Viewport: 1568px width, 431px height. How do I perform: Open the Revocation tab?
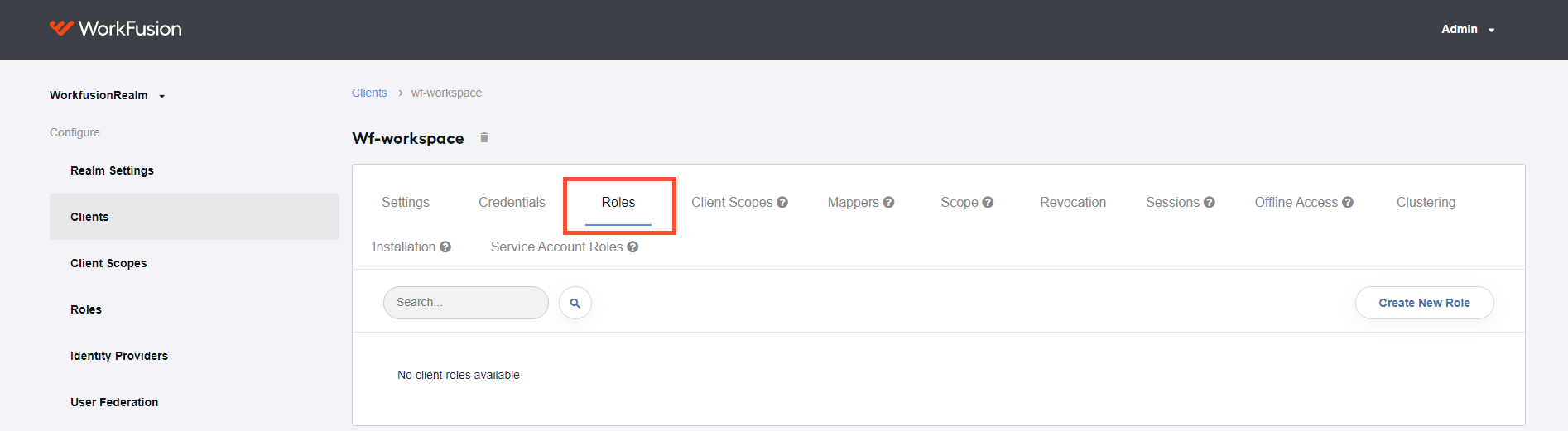coord(1073,203)
